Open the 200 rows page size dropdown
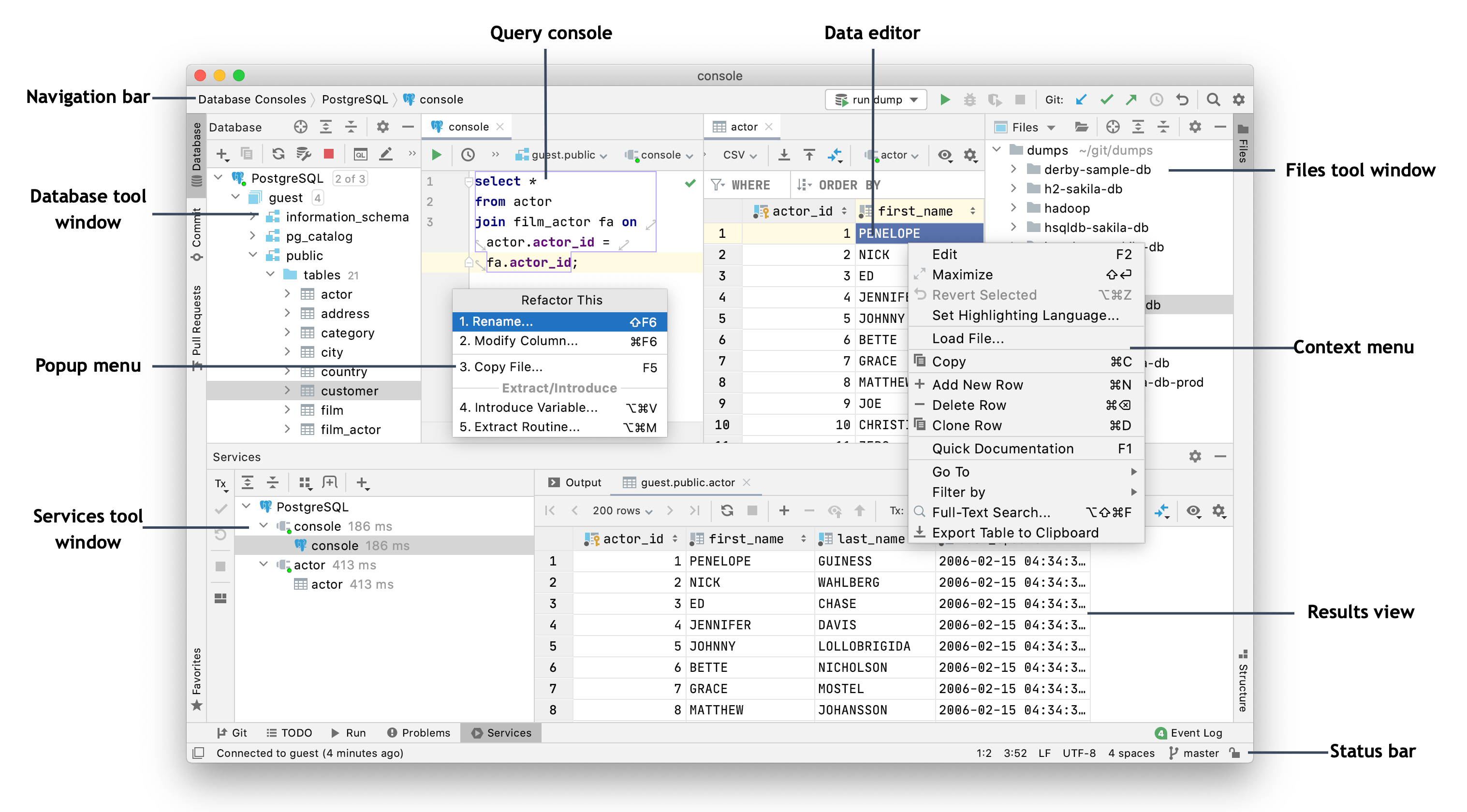This screenshot has height=812, width=1467. tap(622, 511)
